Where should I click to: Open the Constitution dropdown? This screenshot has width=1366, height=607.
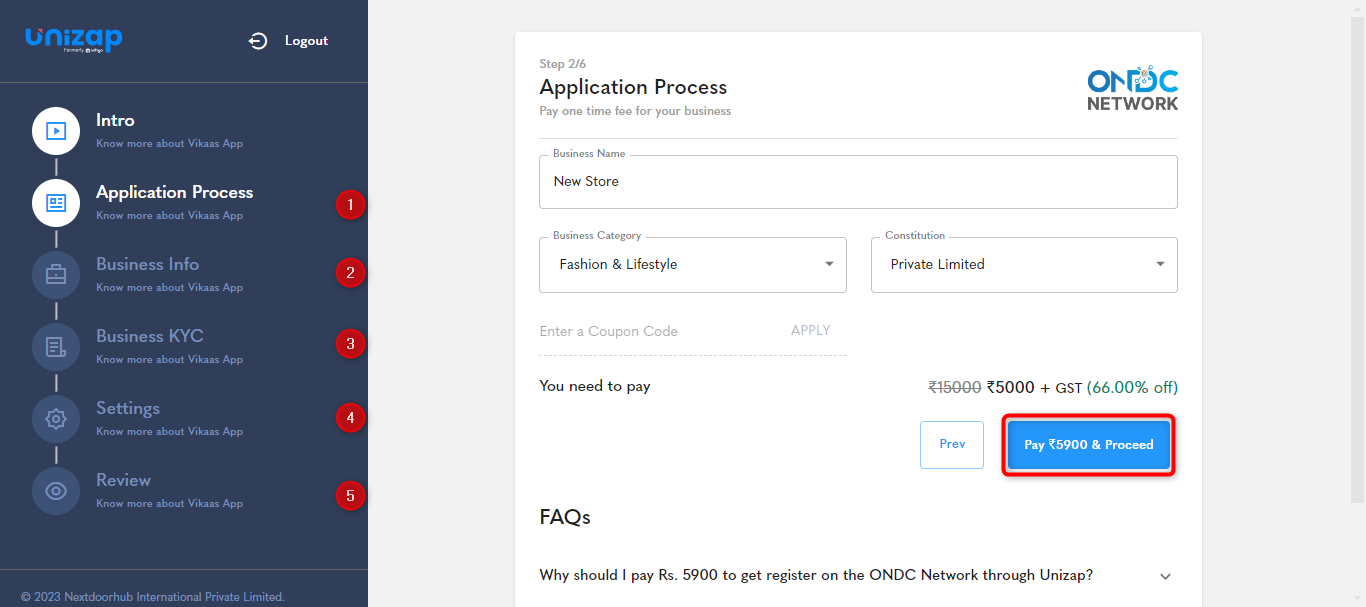1024,265
